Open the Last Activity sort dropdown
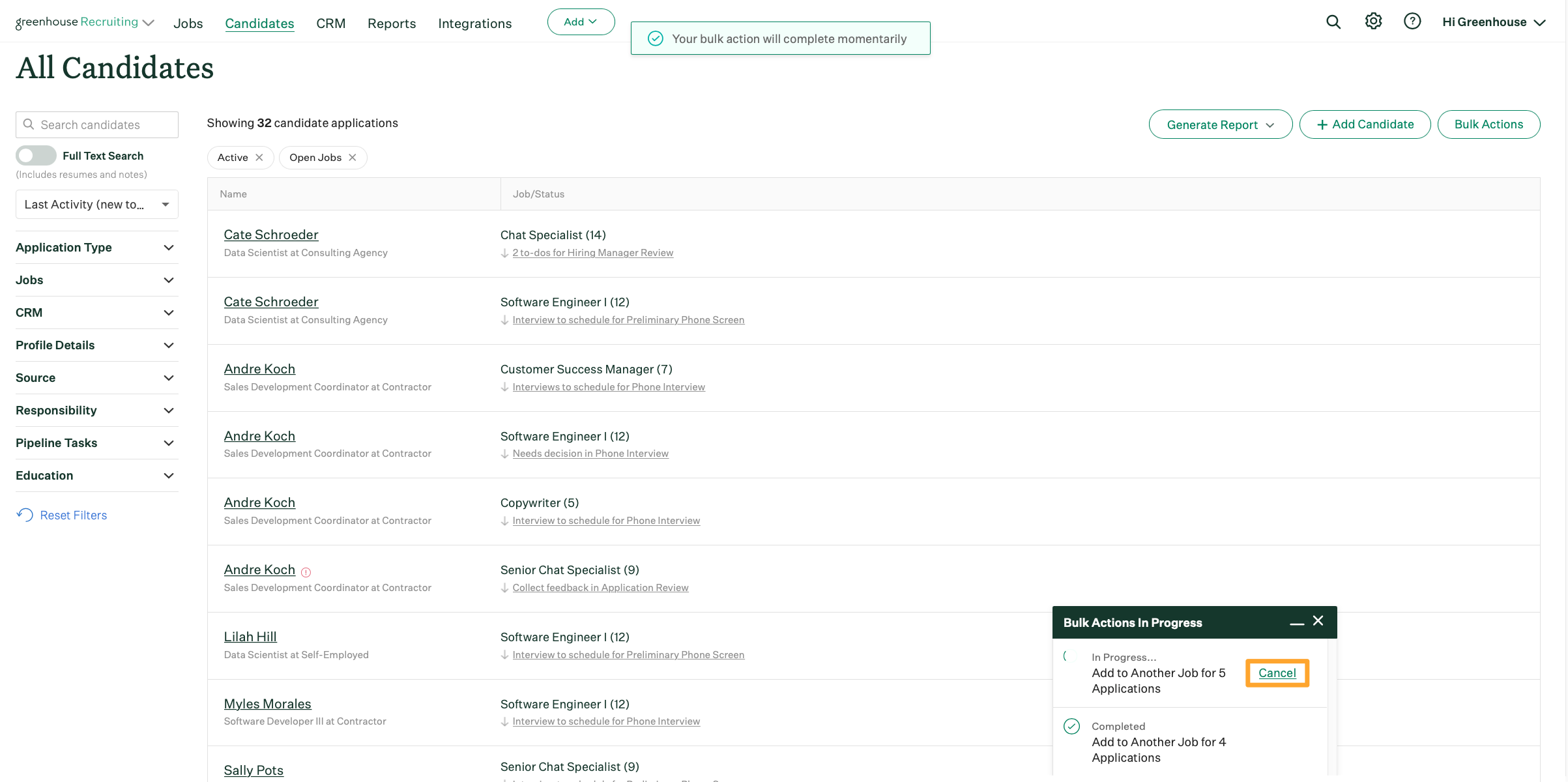Image resolution: width=1568 pixels, height=782 pixels. pyautogui.click(x=97, y=205)
